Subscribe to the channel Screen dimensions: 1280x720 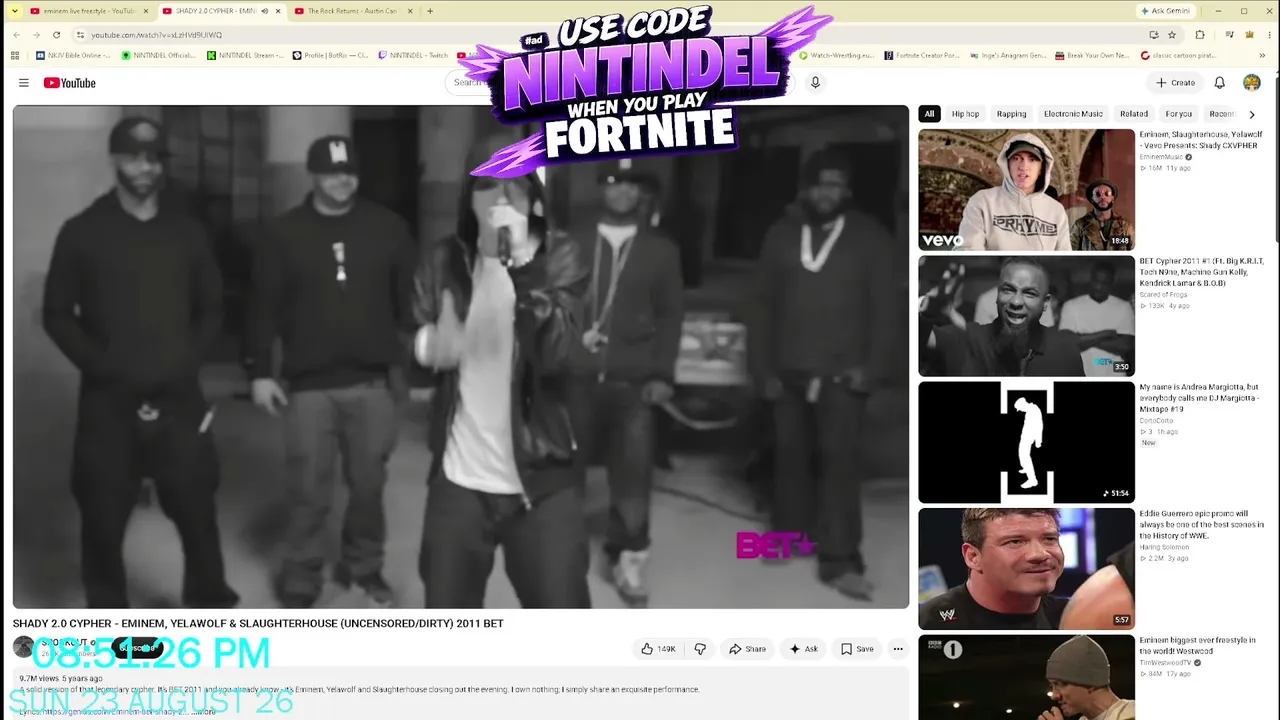click(x=137, y=648)
